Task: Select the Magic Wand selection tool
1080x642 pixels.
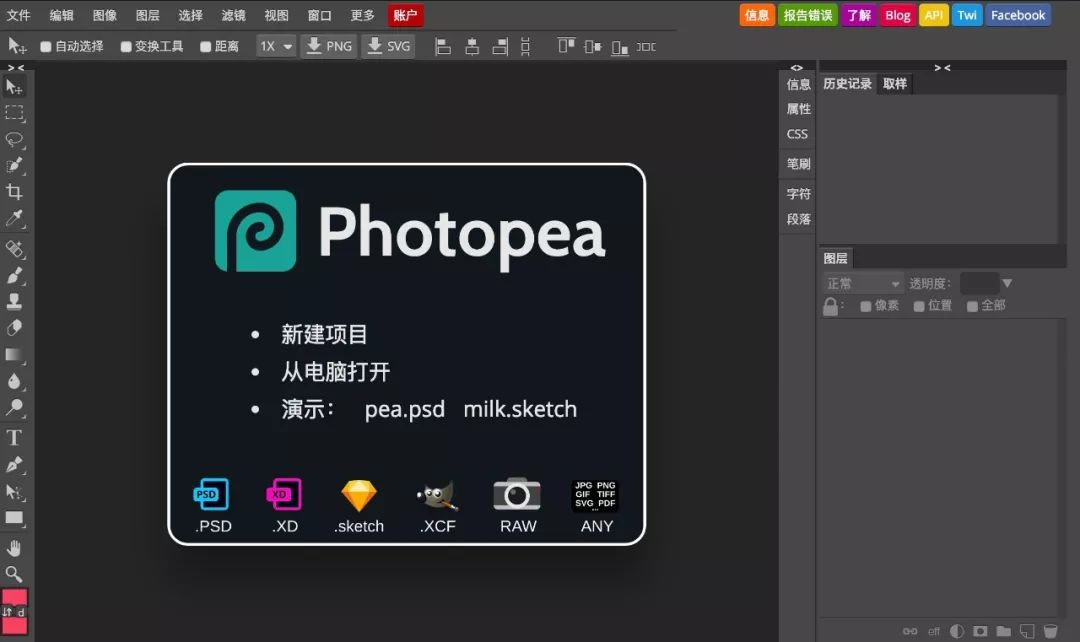Action: pyautogui.click(x=14, y=165)
